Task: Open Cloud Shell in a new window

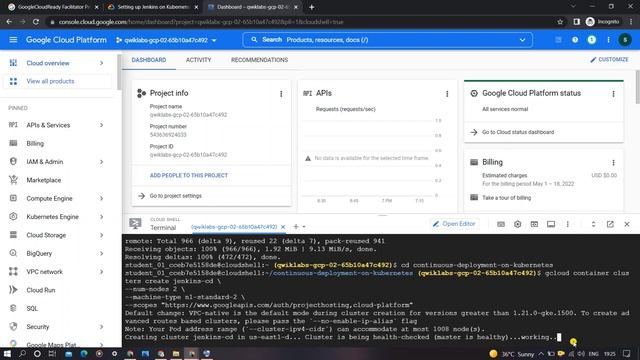Action: (x=610, y=224)
